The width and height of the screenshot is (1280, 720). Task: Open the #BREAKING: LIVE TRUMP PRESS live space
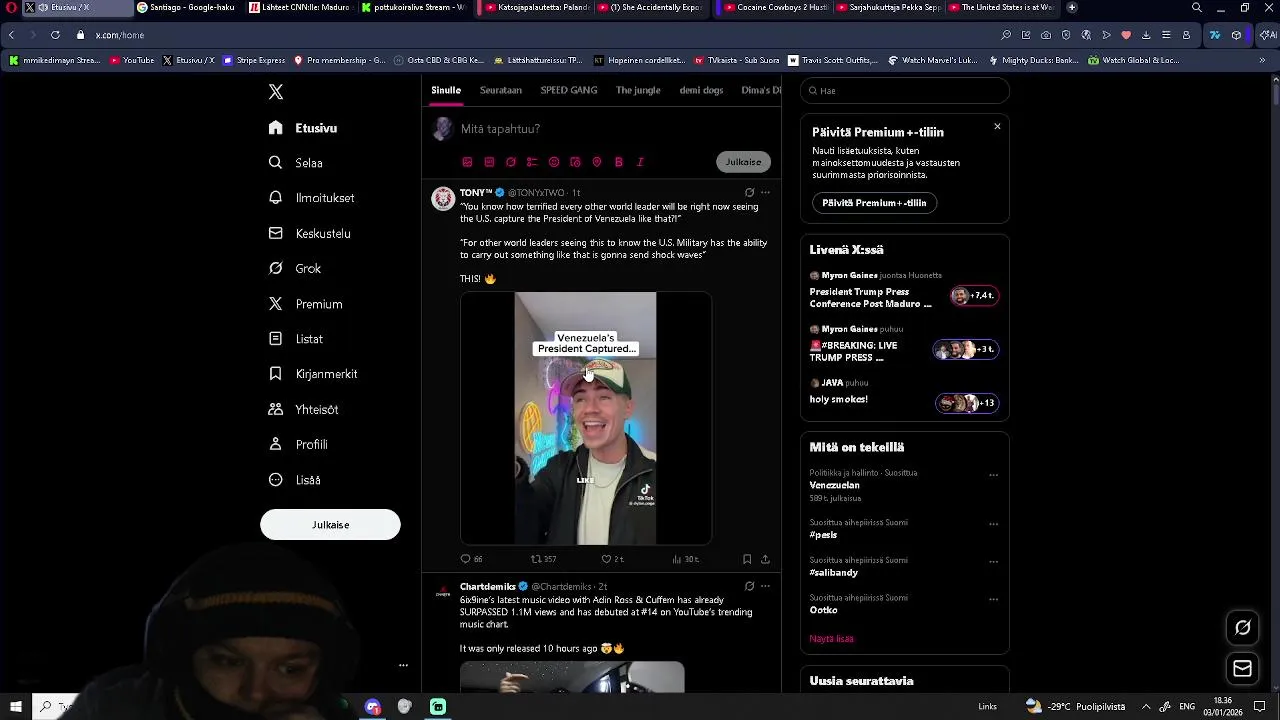coord(904,345)
